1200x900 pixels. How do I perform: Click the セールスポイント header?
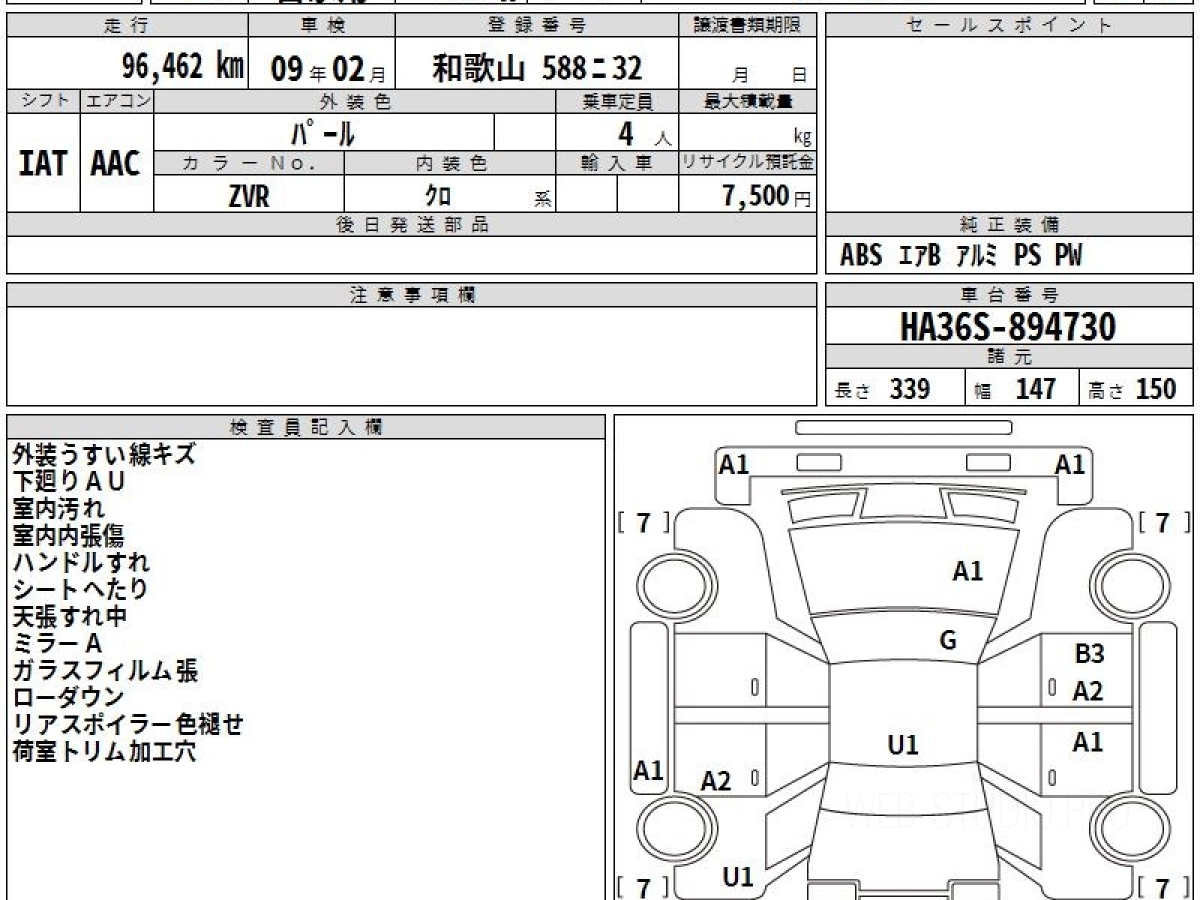1009,26
